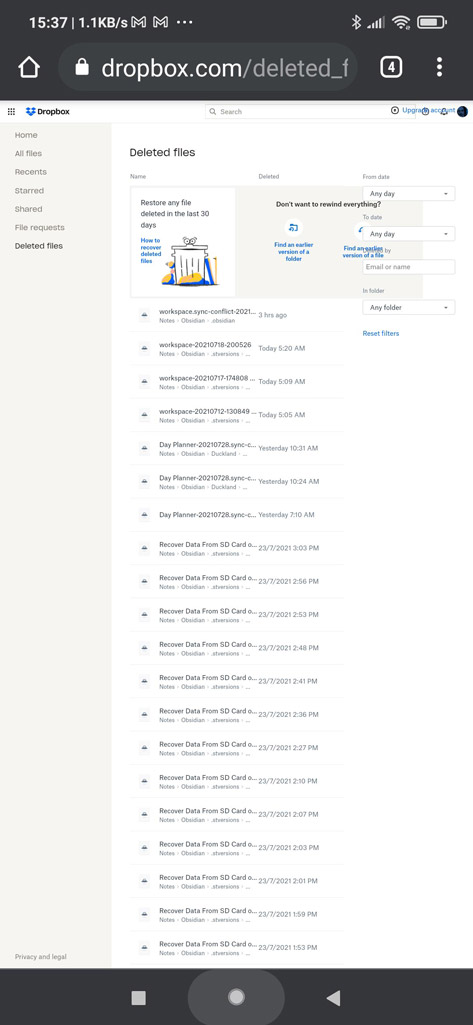Tap the browser address bar URL
Viewport: 473px width, 1025px height.
[x=225, y=67]
